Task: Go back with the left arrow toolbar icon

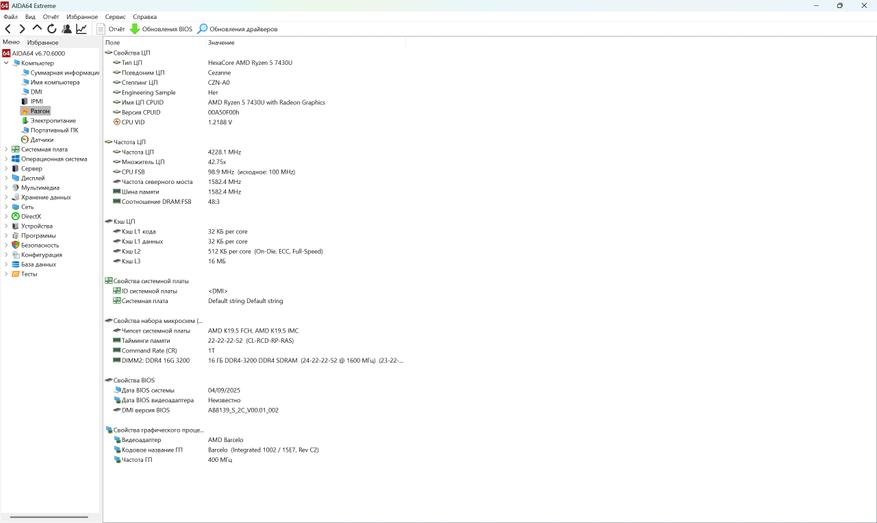Action: coord(8,29)
